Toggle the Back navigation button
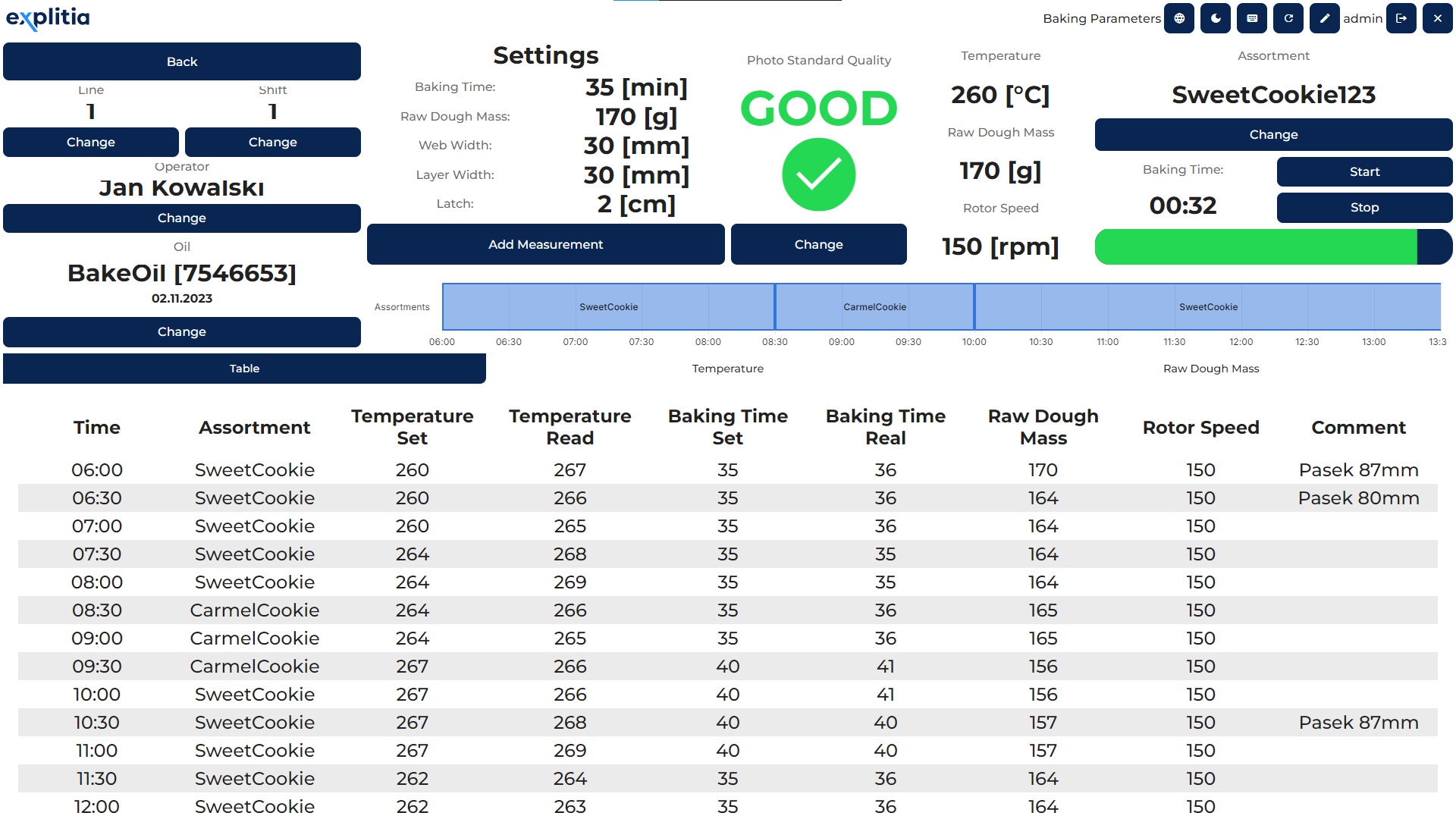This screenshot has height=819, width=1456. pyautogui.click(x=183, y=61)
